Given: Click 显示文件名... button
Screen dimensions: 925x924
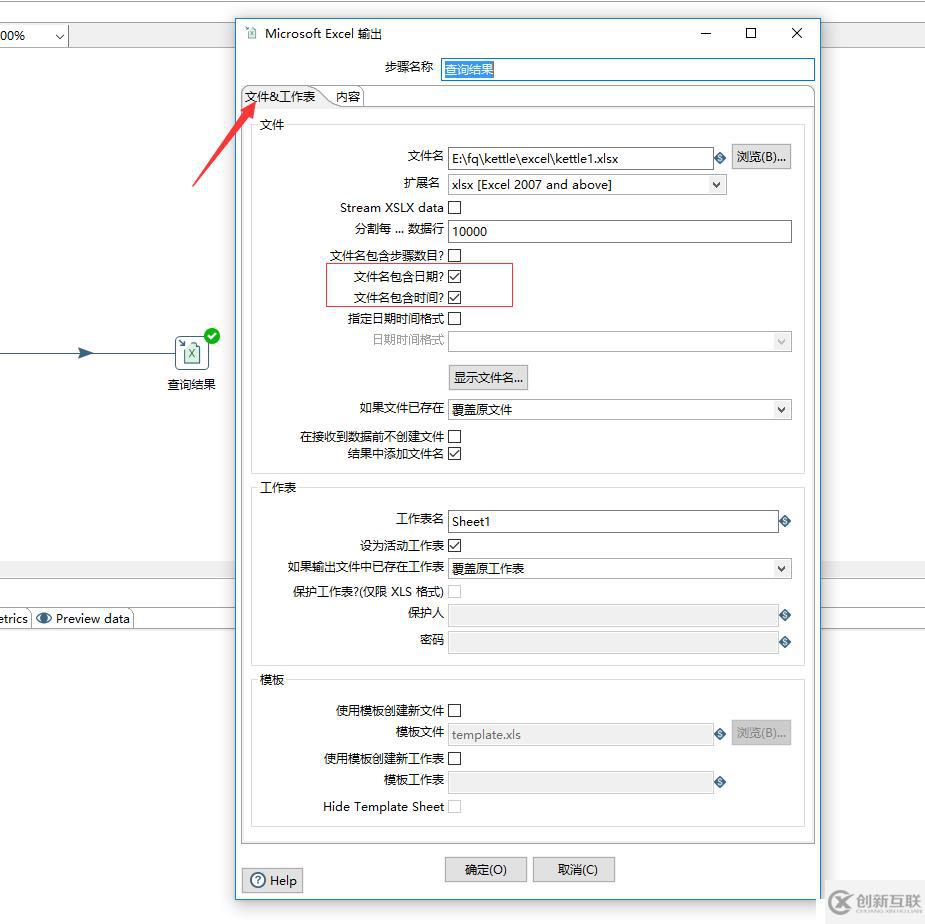Looking at the screenshot, I should [488, 378].
